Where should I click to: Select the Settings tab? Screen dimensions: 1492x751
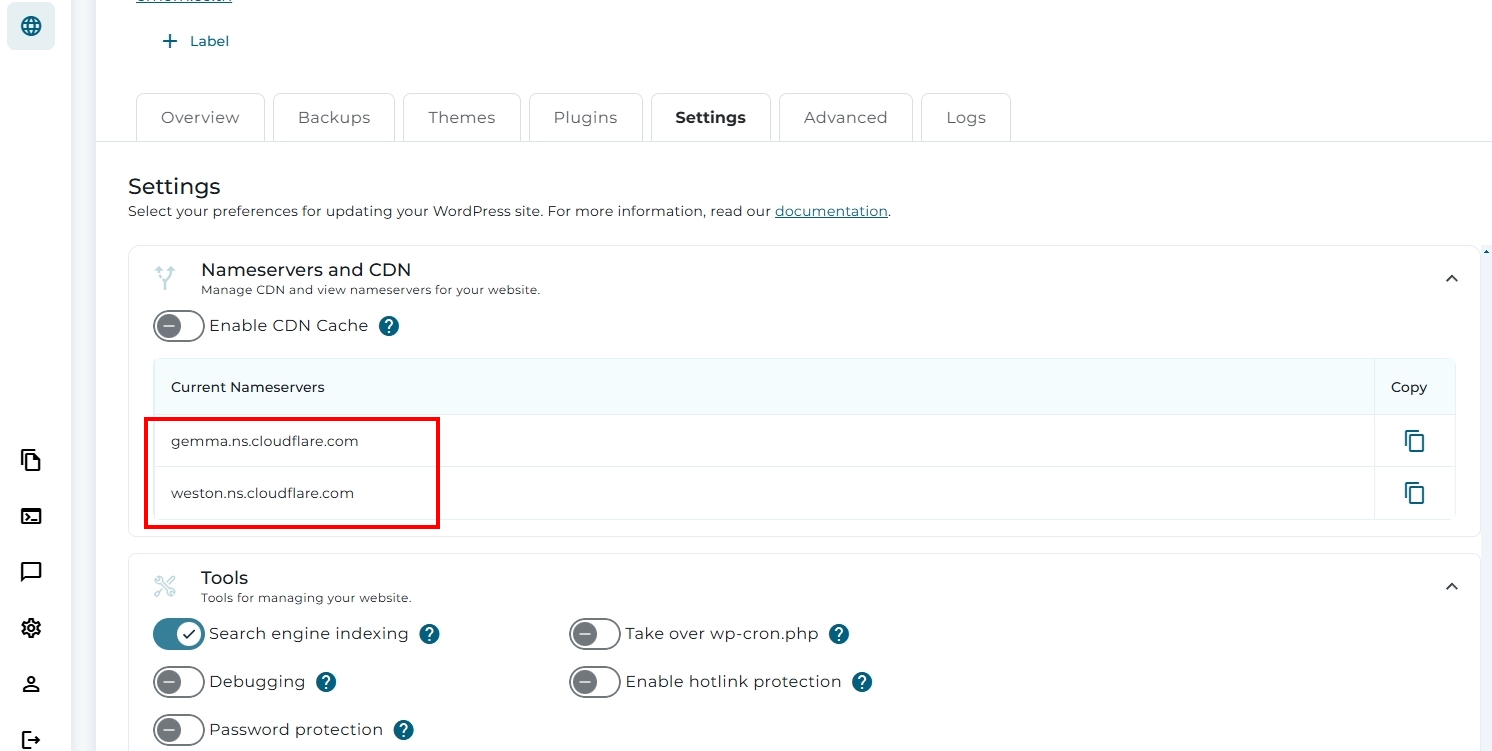click(x=710, y=117)
